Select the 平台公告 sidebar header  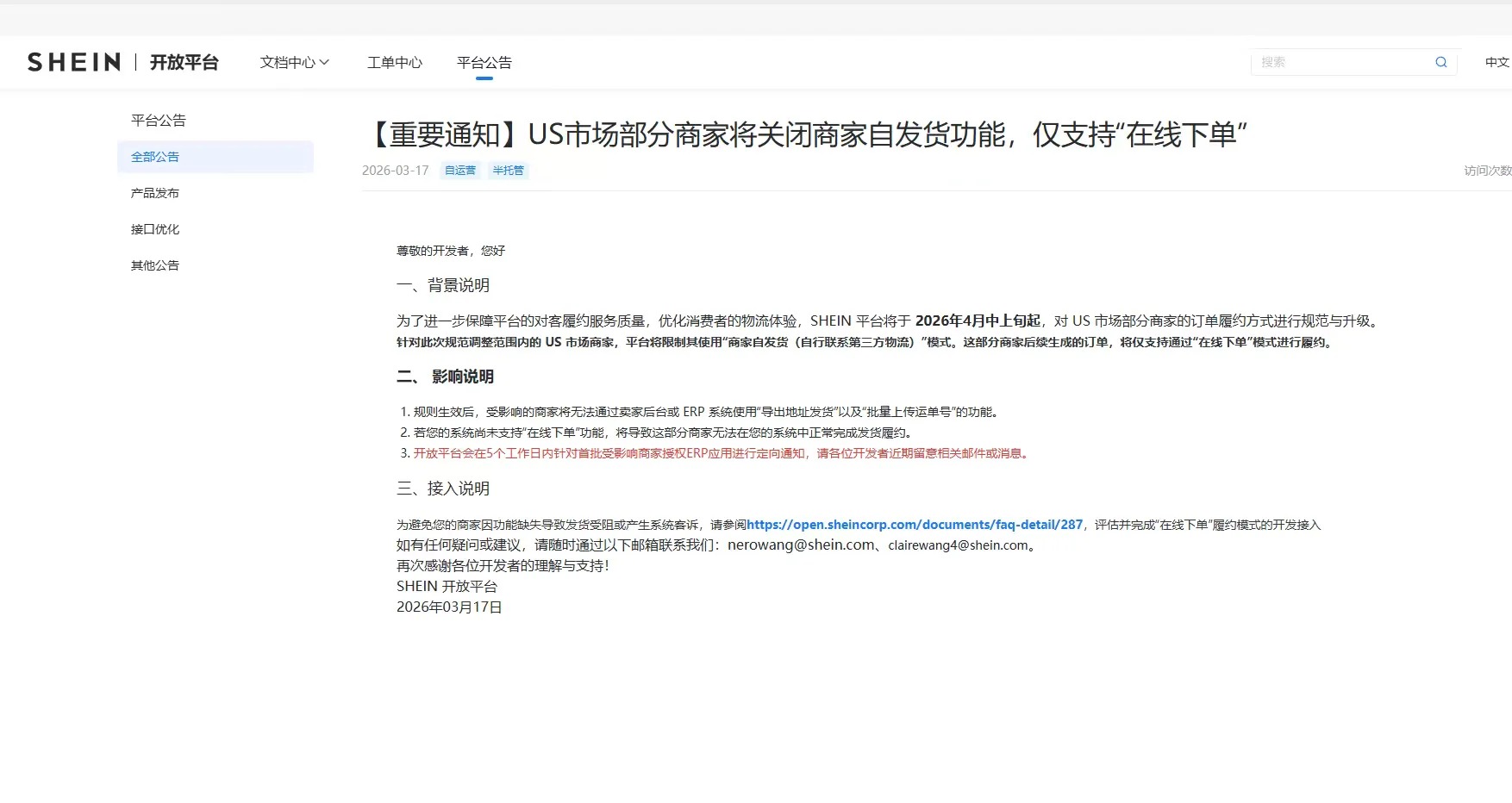coord(158,120)
